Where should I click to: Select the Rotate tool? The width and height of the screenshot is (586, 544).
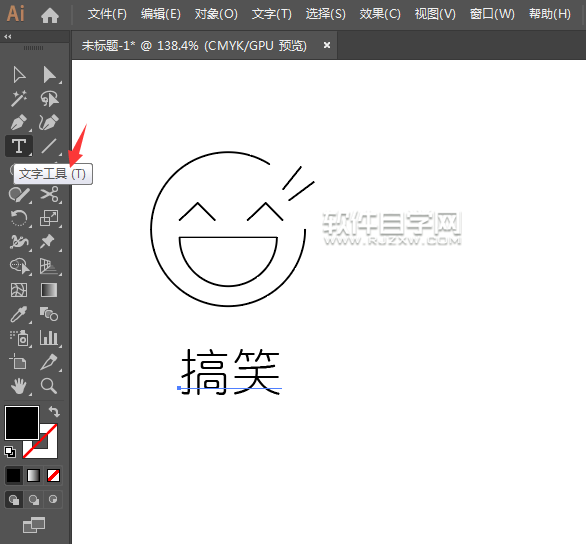tap(19, 218)
